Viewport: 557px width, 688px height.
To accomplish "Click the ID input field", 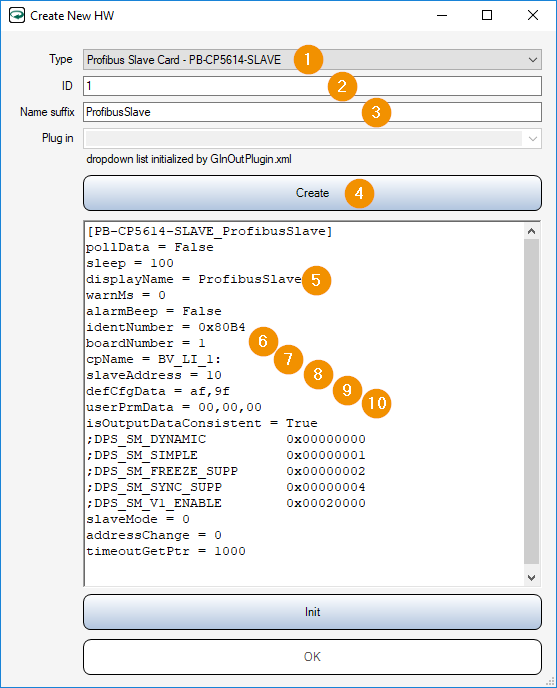I will (312, 86).
